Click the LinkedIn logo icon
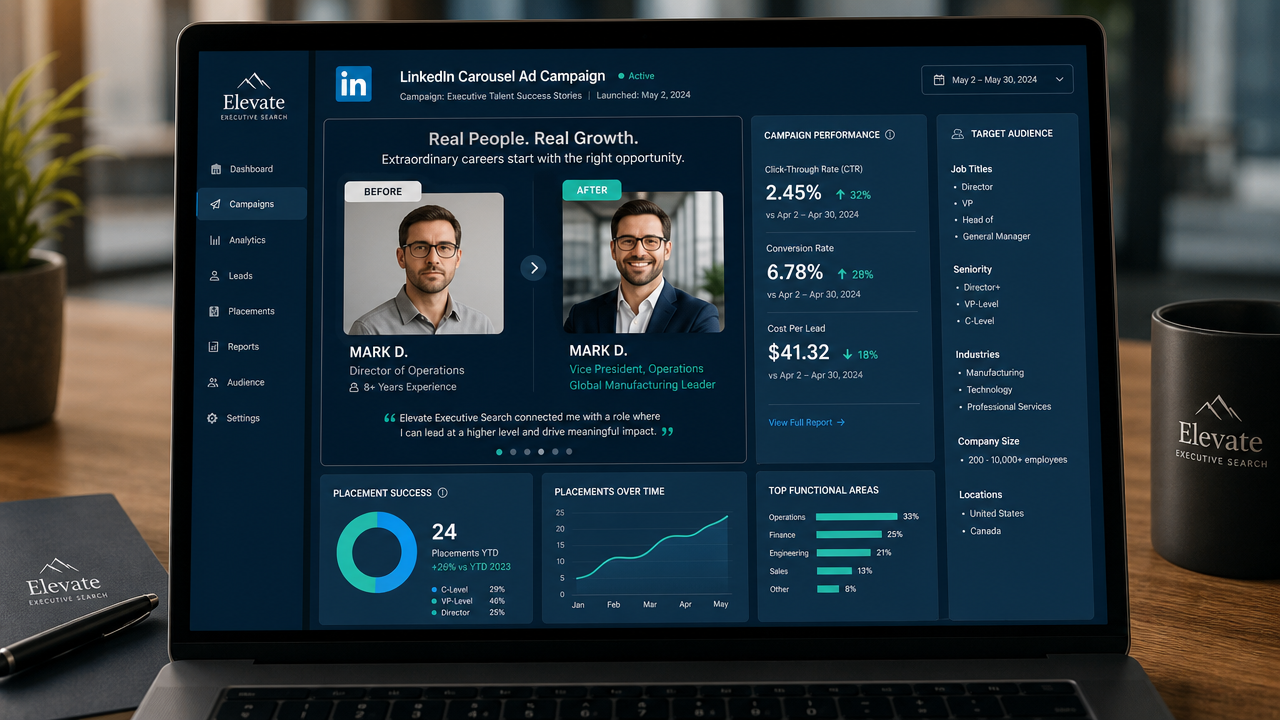1280x720 pixels. 353,84
